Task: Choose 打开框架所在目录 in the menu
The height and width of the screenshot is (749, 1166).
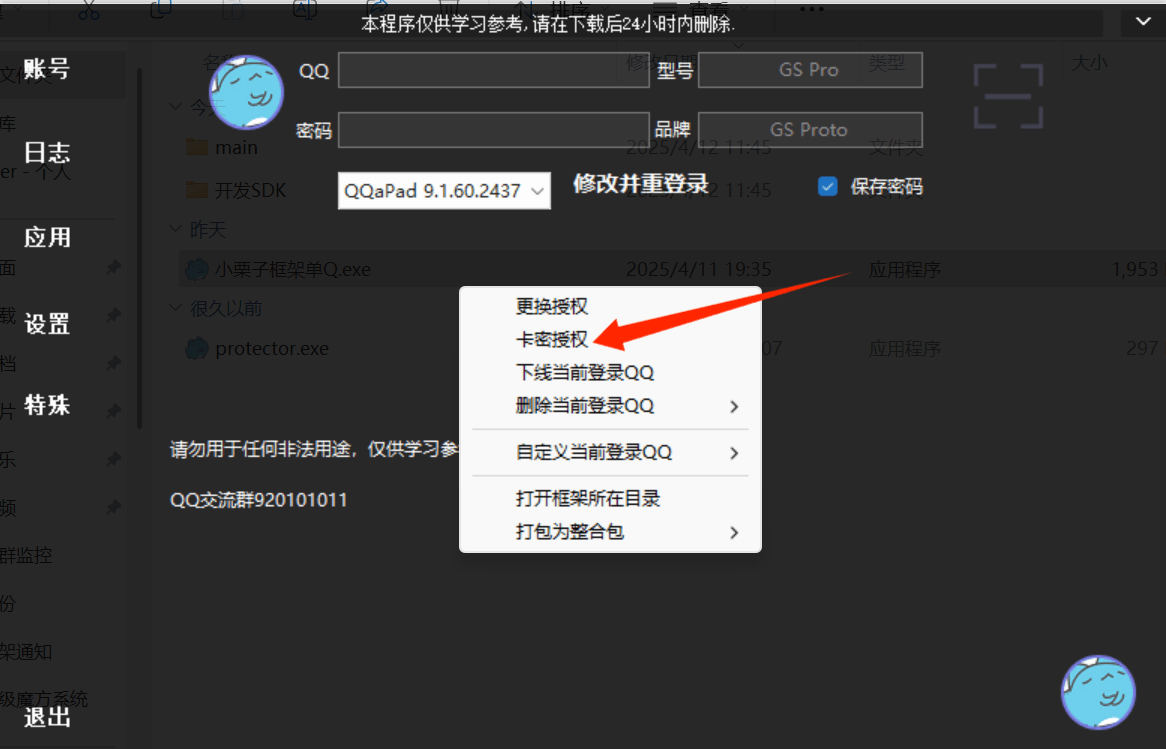Action: click(x=588, y=498)
